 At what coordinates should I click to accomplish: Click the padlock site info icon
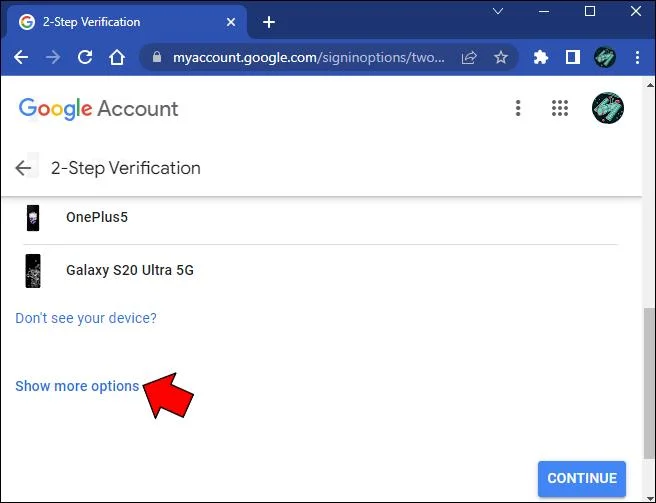(157, 57)
